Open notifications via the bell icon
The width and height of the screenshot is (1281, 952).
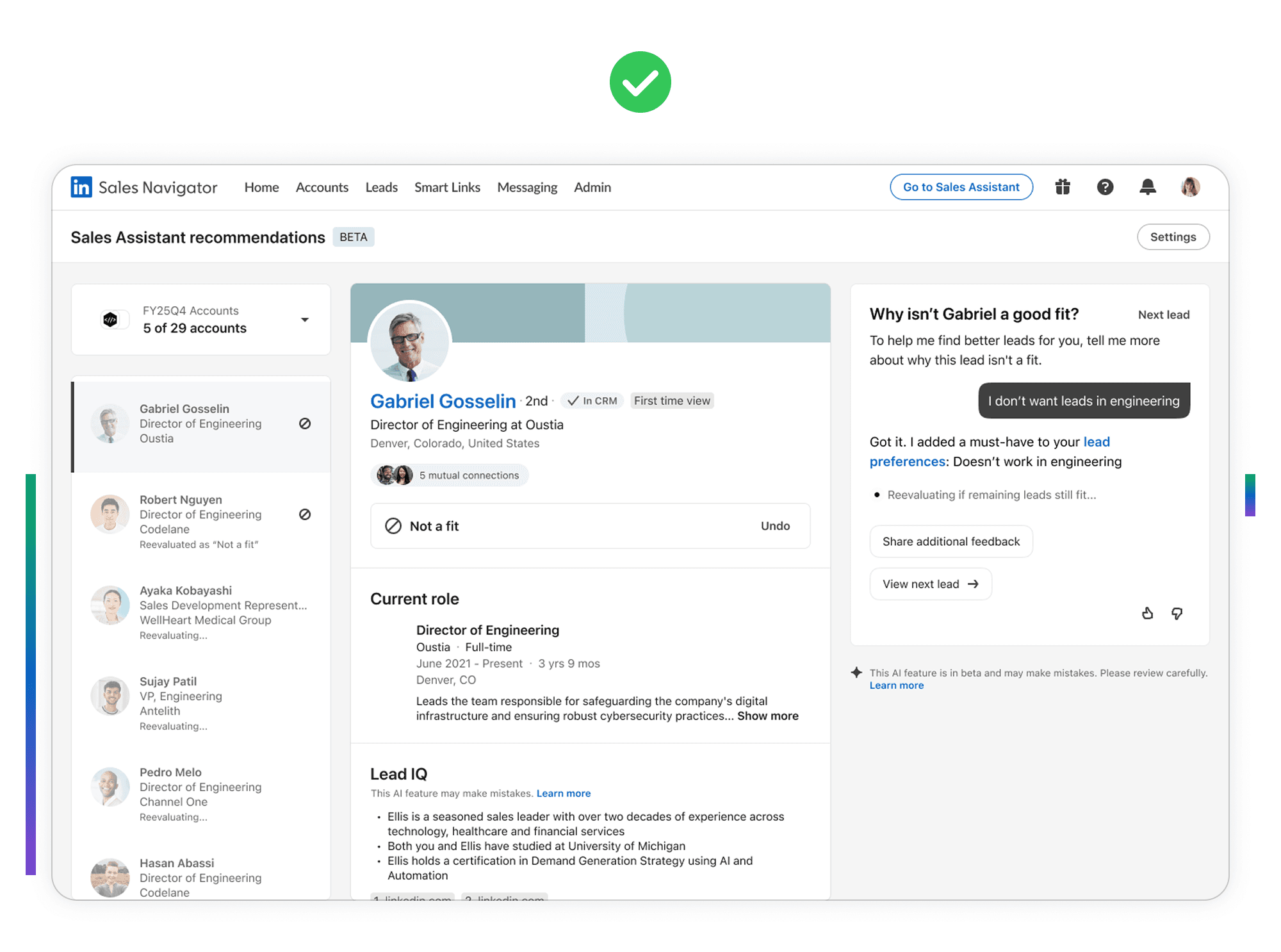tap(1148, 187)
